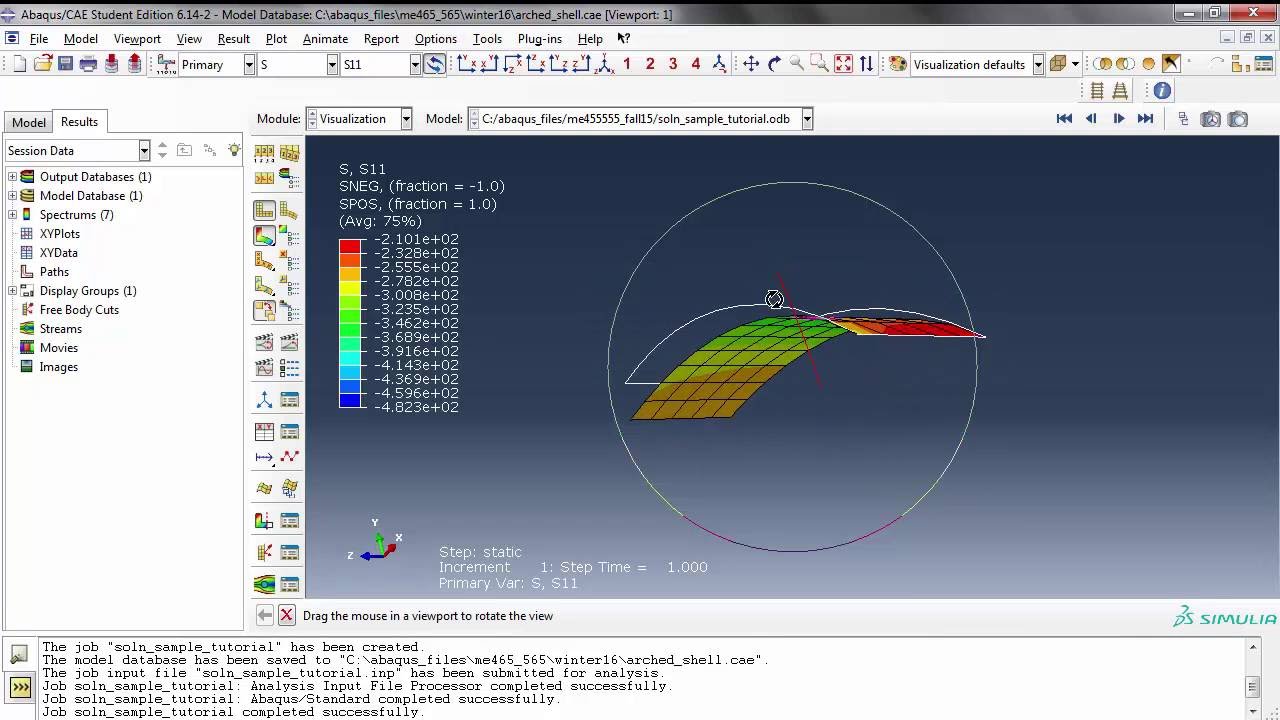This screenshot has height=720, width=1280.
Task: Click the command line interface arrows icon
Action: (20, 687)
